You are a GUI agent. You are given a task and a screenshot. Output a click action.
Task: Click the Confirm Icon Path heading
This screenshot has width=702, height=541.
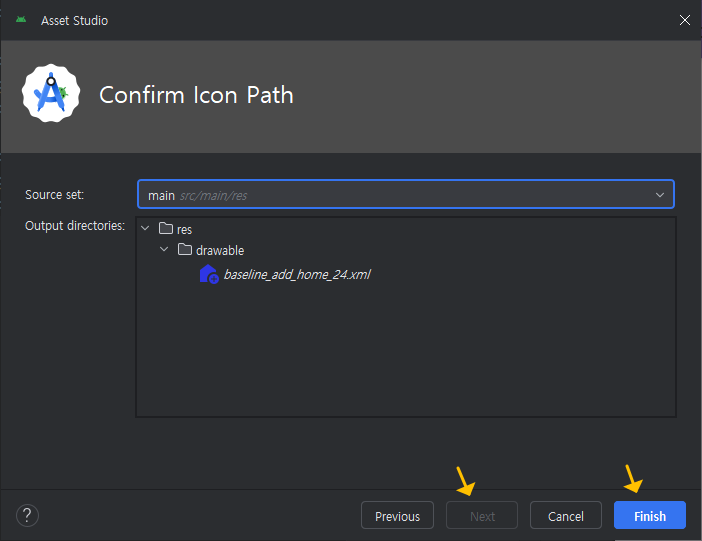tap(196, 95)
